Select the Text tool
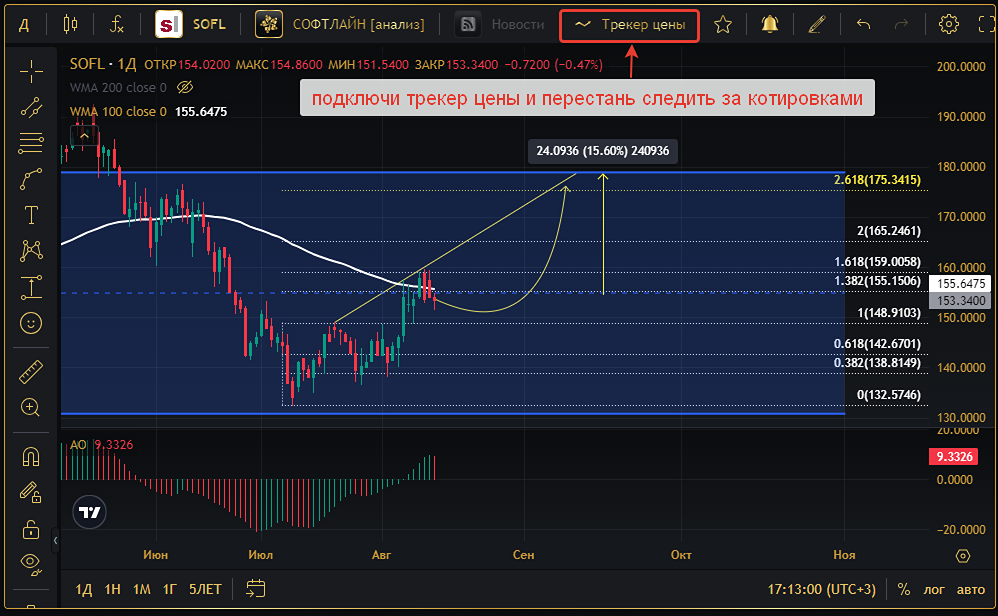The height and width of the screenshot is (616, 998). 31,215
